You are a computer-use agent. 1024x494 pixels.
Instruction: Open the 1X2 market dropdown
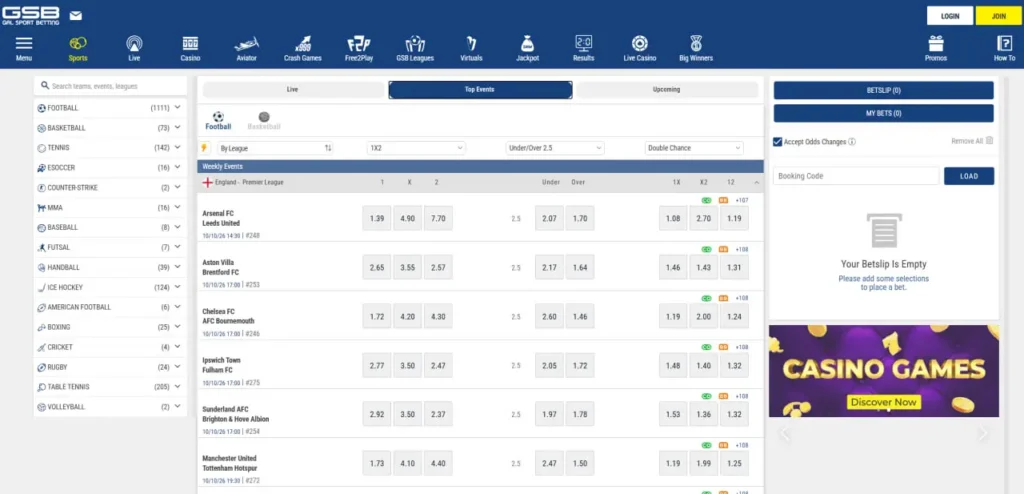[416, 148]
